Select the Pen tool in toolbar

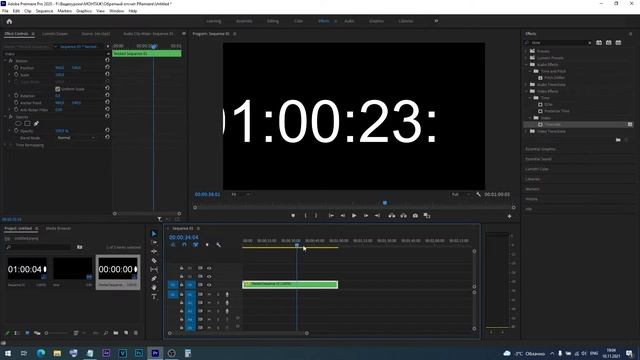coord(154,278)
